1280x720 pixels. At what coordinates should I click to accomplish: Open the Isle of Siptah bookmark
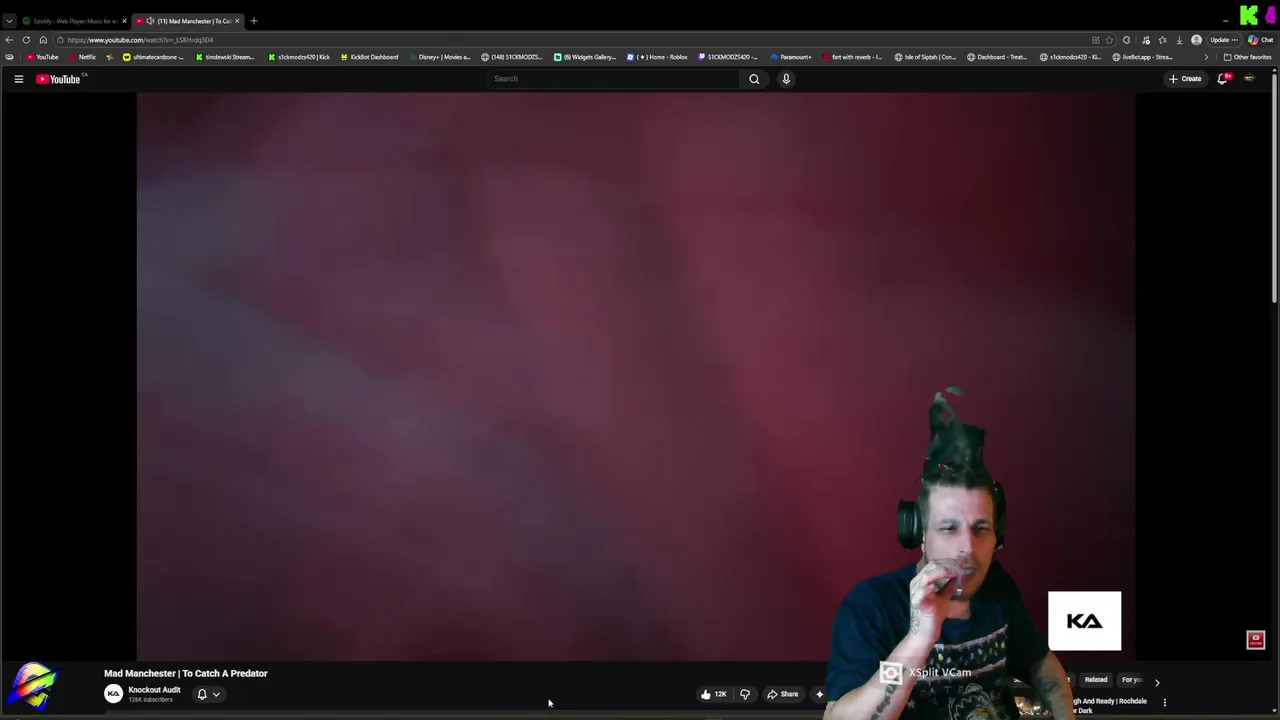[x=926, y=57]
